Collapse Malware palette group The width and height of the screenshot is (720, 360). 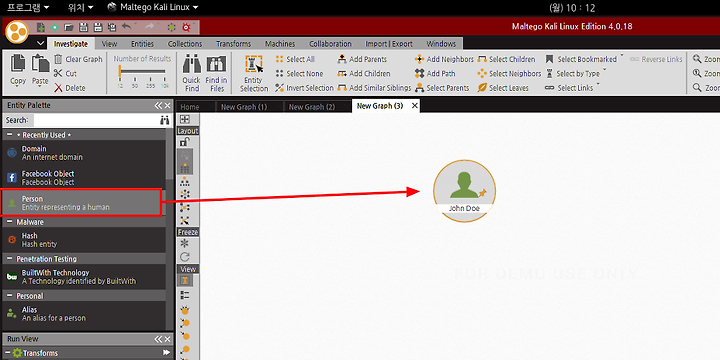10,222
